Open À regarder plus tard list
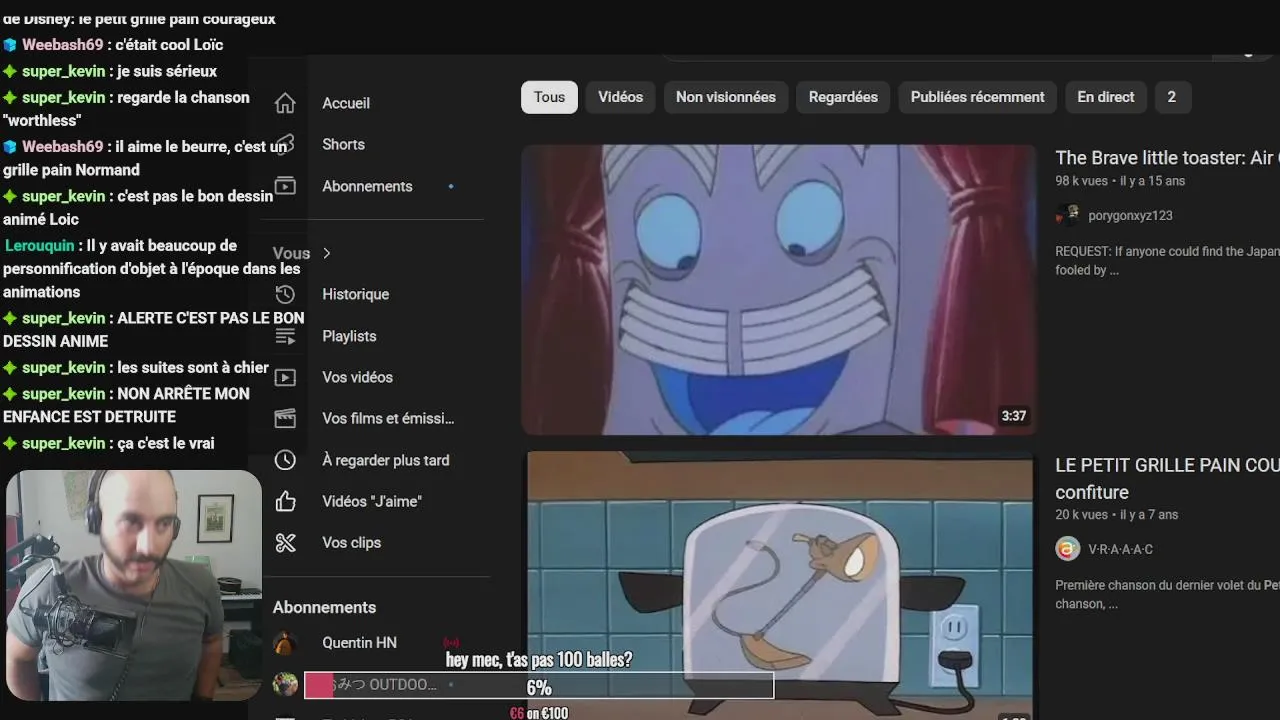1280x720 pixels. click(385, 460)
